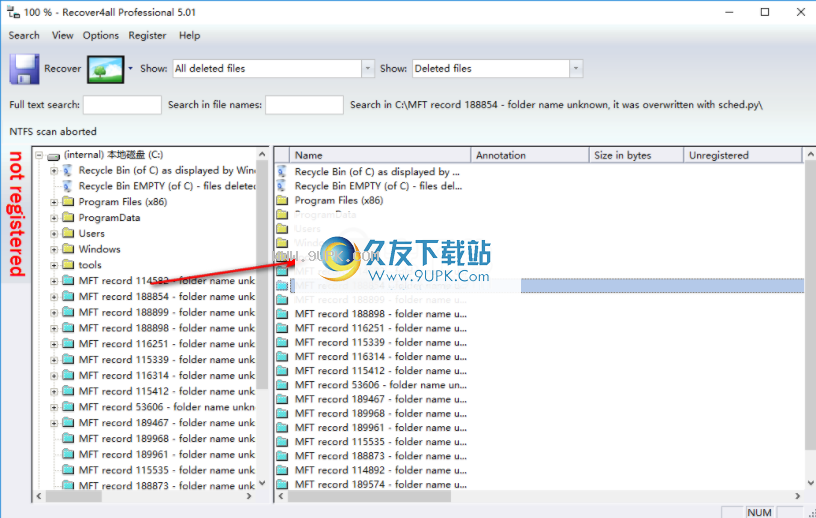
Task: Select MFT record 116251 in tree
Action: pos(167,344)
